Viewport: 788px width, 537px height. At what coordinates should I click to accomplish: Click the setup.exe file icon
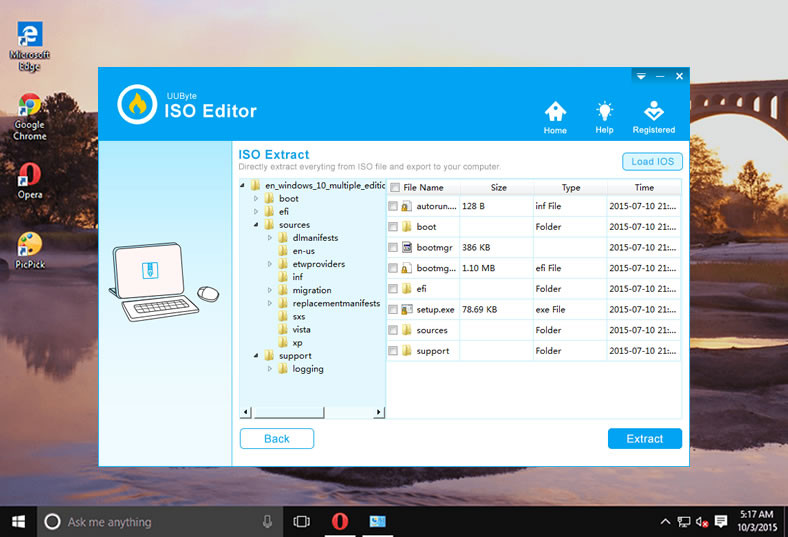tap(407, 309)
